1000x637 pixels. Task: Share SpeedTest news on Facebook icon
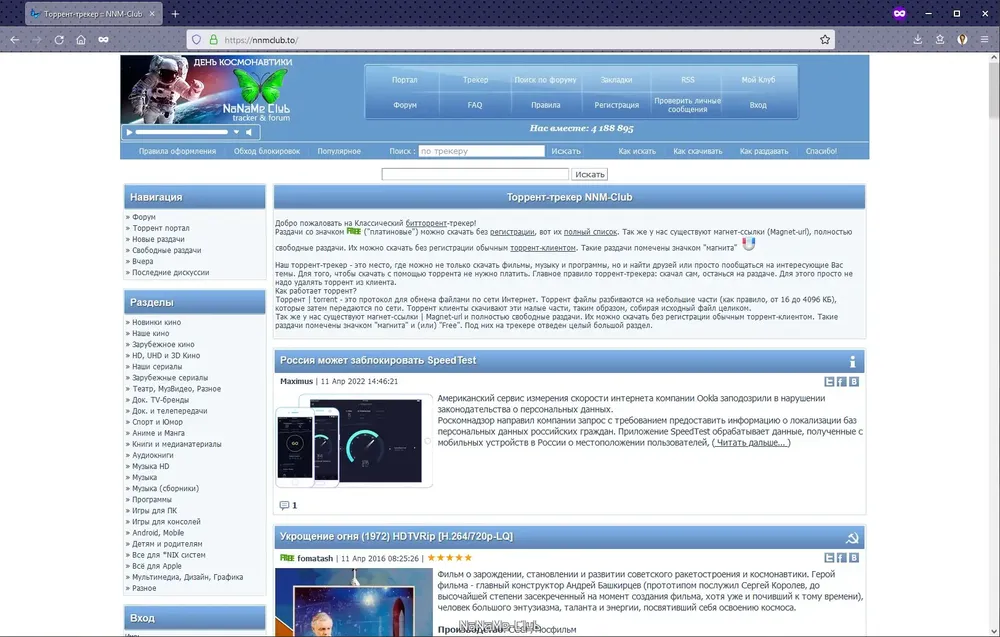point(841,381)
